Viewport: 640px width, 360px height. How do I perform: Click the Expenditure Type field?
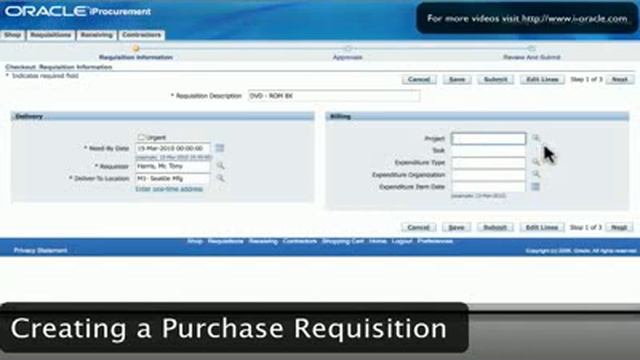tap(489, 163)
